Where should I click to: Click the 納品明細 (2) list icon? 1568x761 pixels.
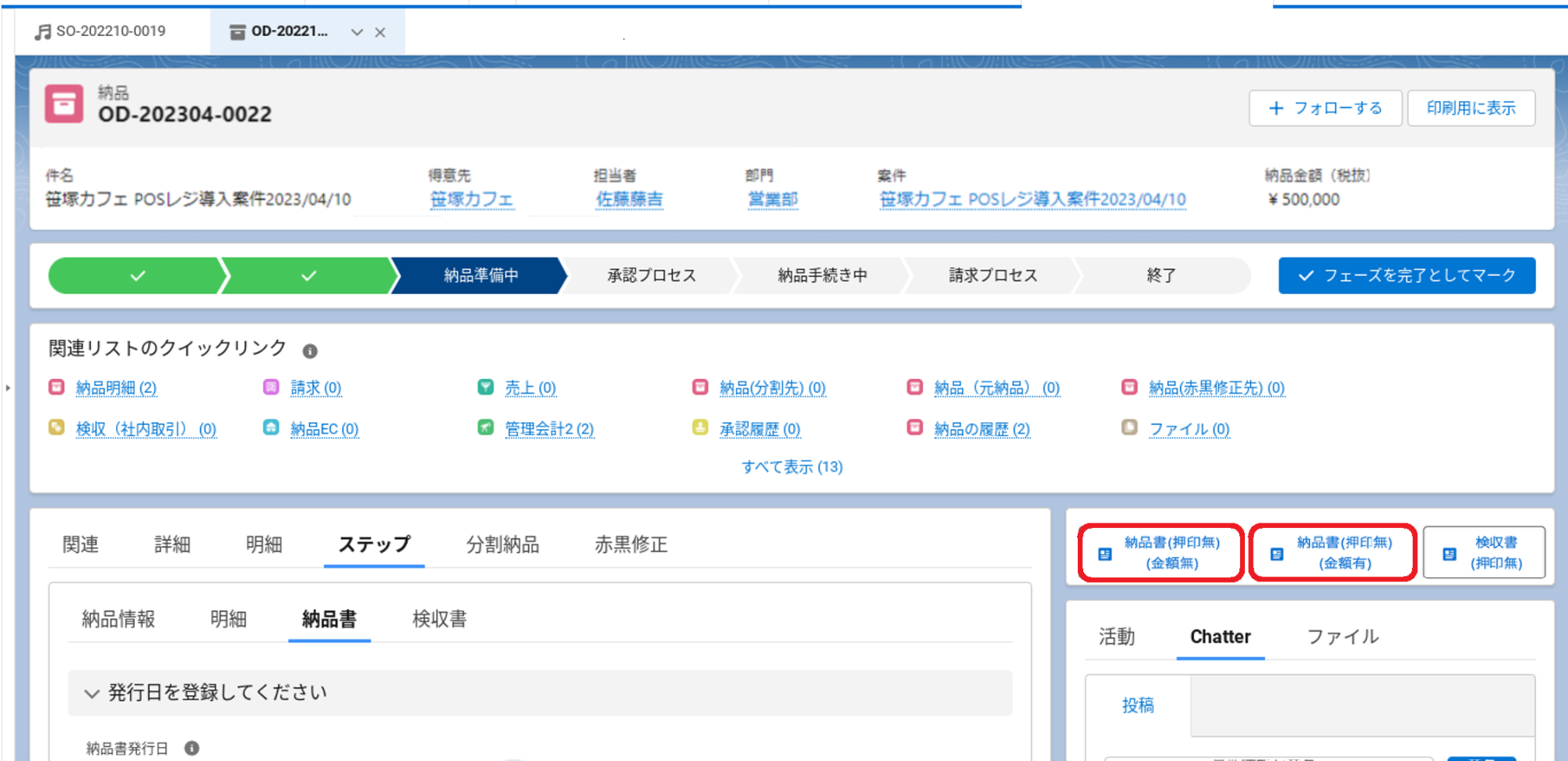56,387
